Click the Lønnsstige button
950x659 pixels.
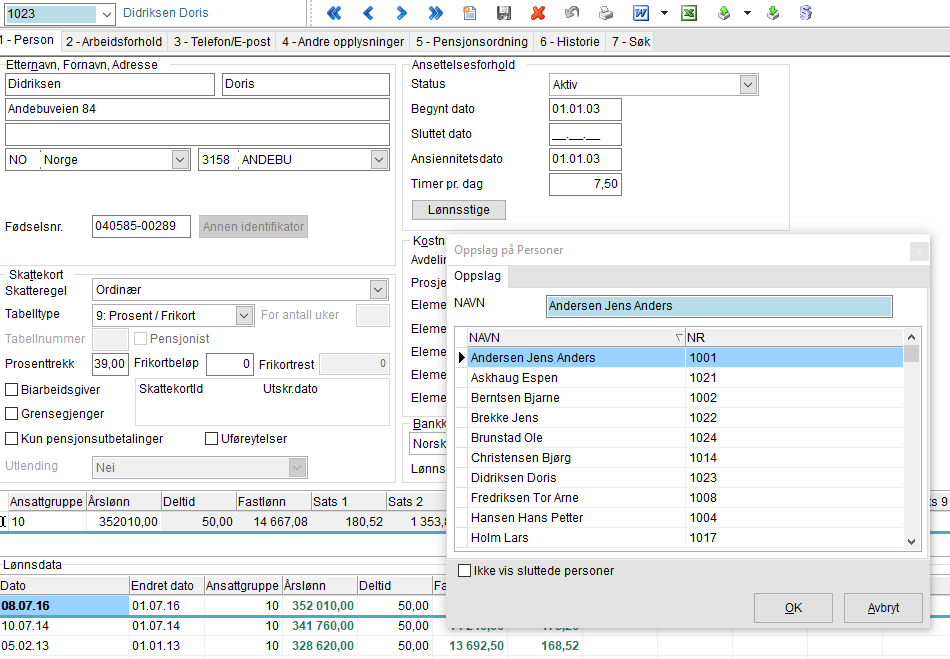tap(459, 210)
